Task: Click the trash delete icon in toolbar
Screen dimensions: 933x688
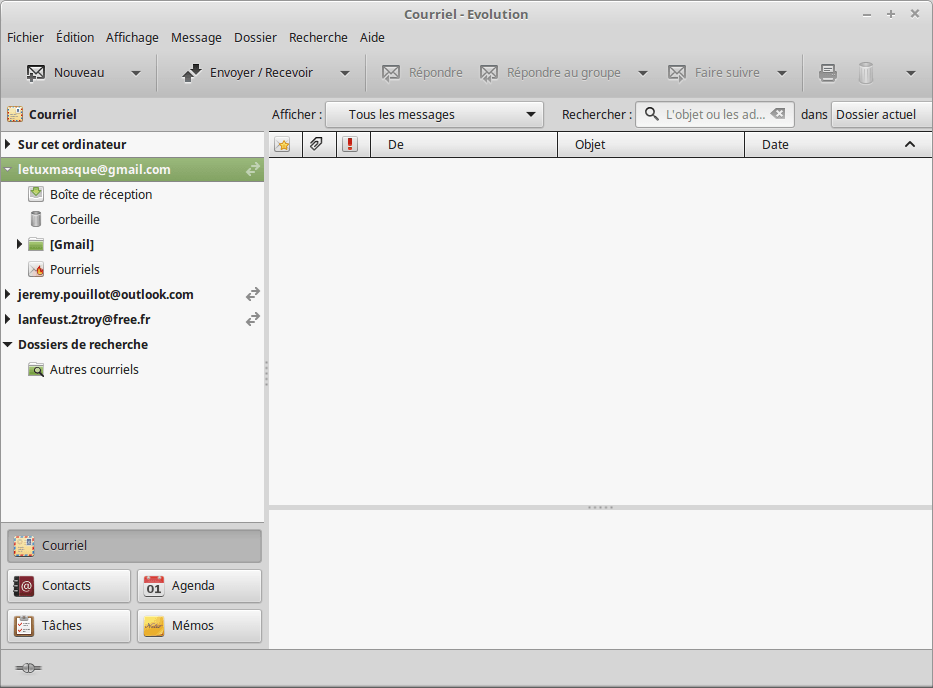Action: click(866, 72)
